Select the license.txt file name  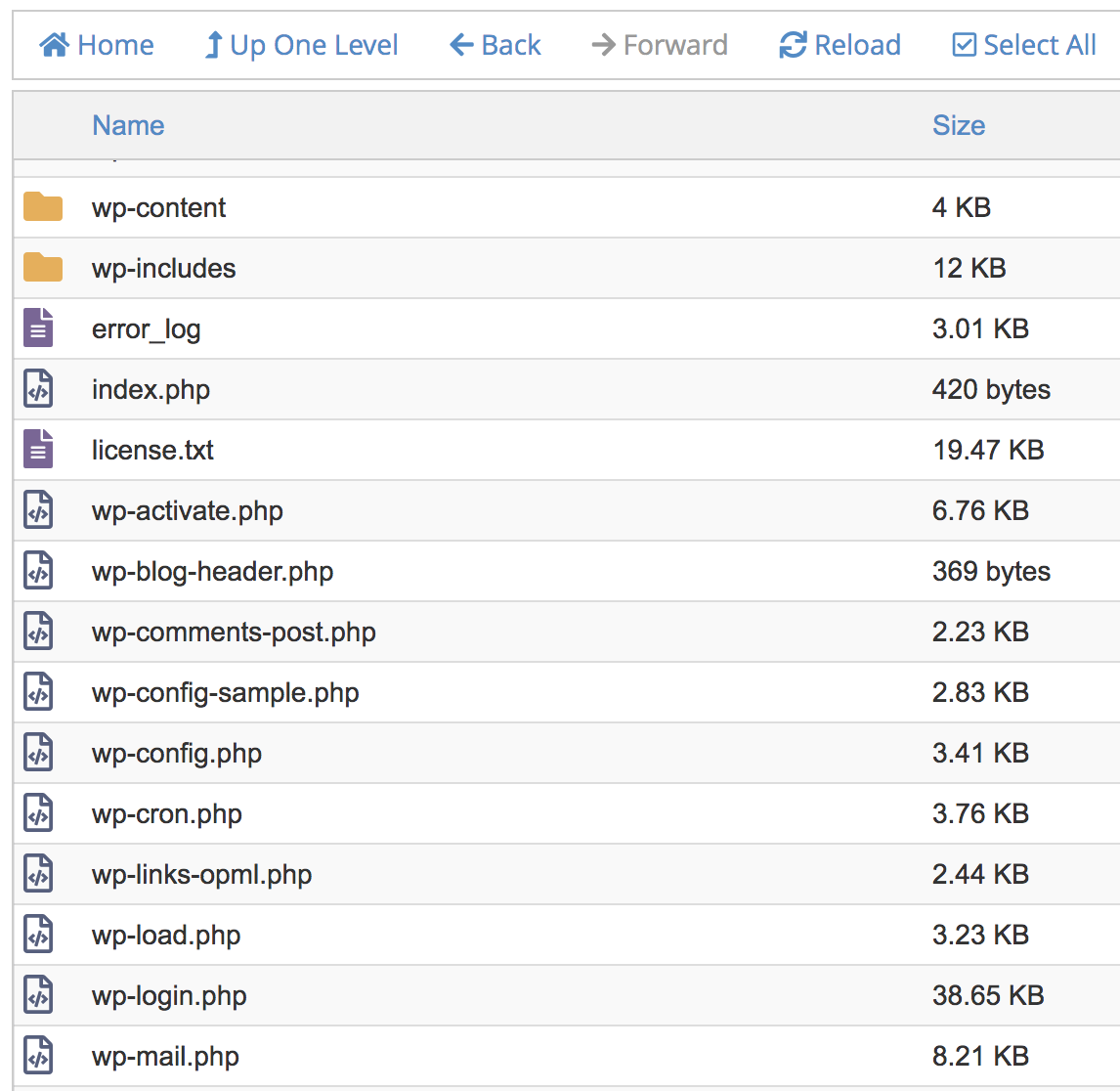tap(152, 450)
